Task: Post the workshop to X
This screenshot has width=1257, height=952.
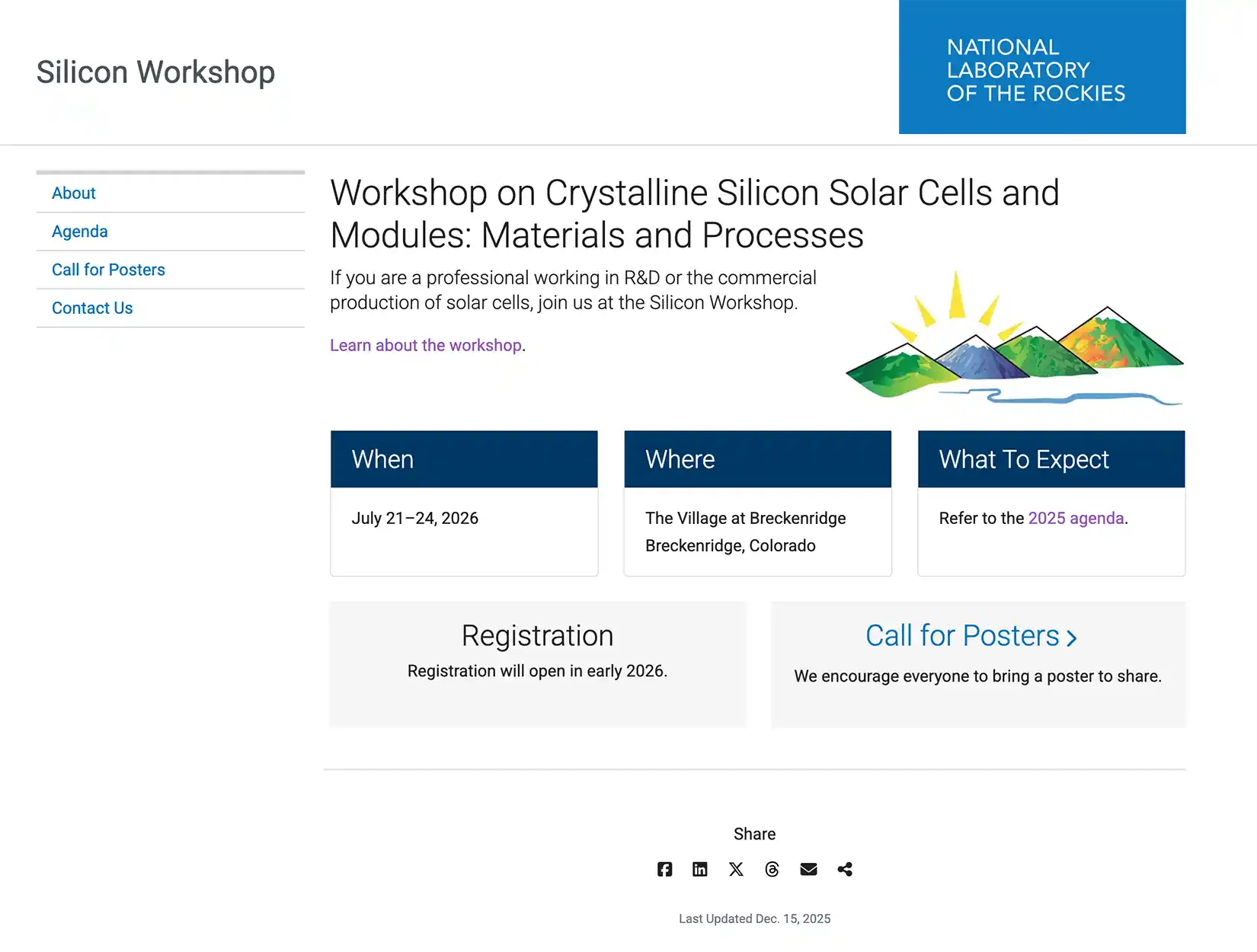Action: click(735, 869)
